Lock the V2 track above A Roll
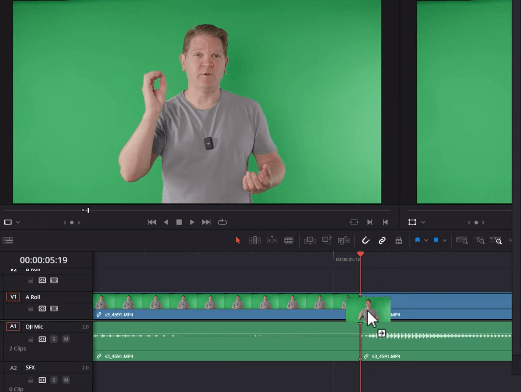Screen dimensions: 521x392 pos(31,280)
